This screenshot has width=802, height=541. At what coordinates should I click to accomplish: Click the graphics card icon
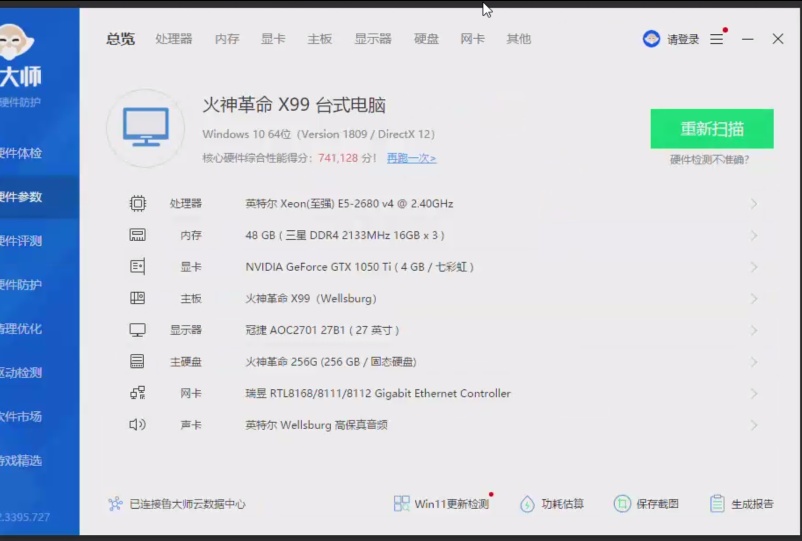[137, 267]
